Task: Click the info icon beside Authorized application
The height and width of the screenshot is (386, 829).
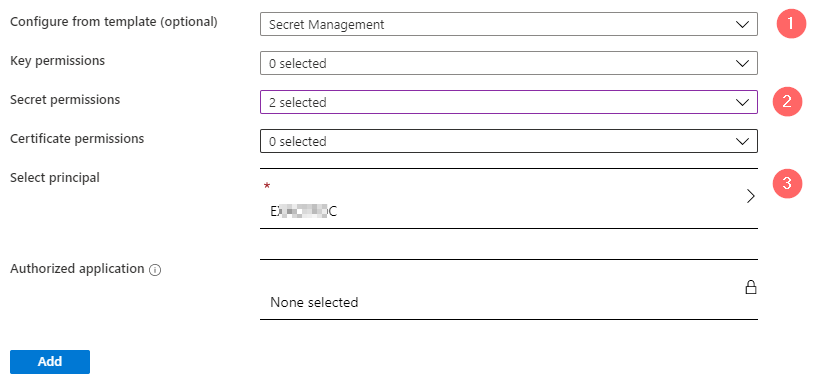Action: [155, 270]
